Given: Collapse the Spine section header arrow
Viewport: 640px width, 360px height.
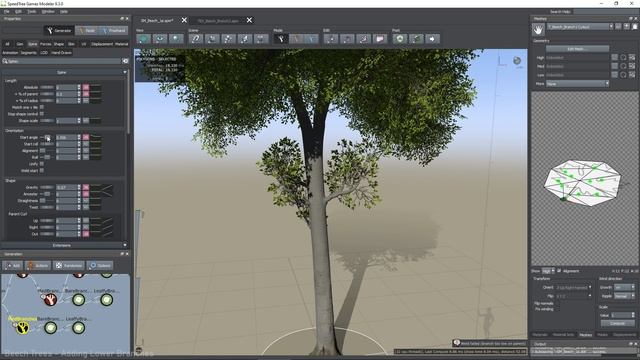Looking at the screenshot, I should tap(125, 72).
